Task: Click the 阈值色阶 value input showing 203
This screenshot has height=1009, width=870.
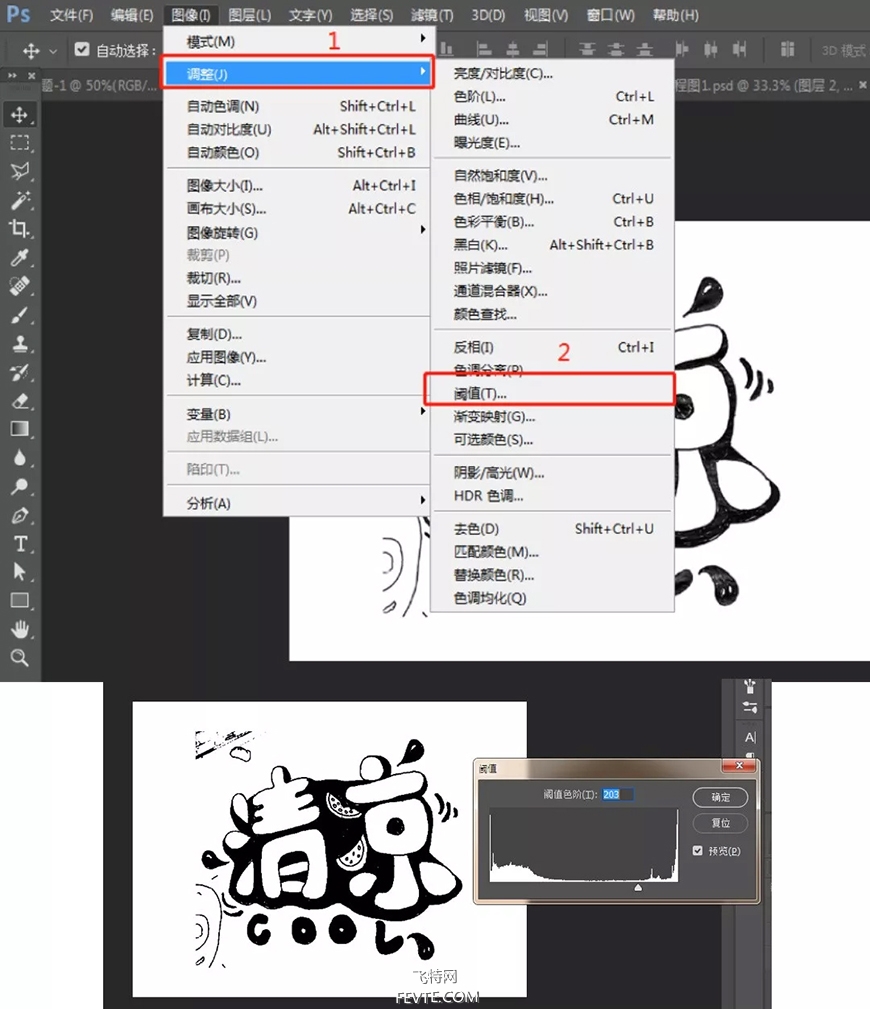Action: pyautogui.click(x=617, y=794)
